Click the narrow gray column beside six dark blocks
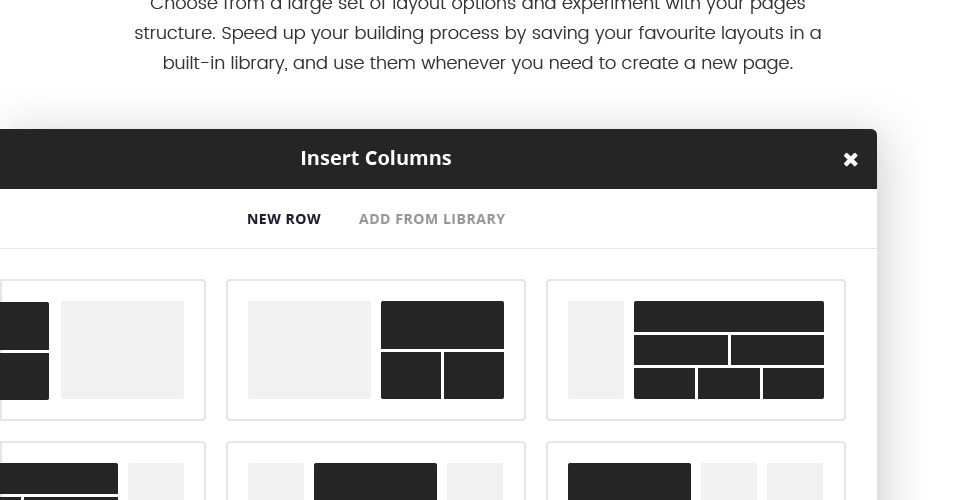The height and width of the screenshot is (500, 965). [596, 350]
